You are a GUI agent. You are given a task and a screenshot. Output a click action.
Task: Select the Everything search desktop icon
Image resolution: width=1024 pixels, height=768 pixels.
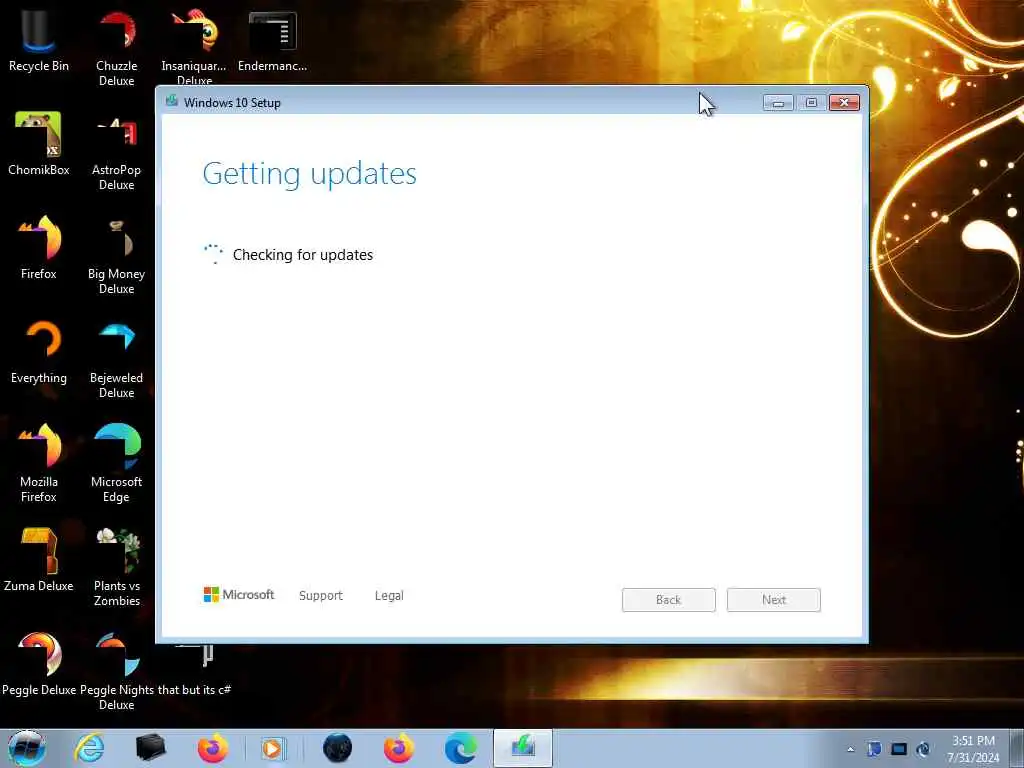(39, 353)
